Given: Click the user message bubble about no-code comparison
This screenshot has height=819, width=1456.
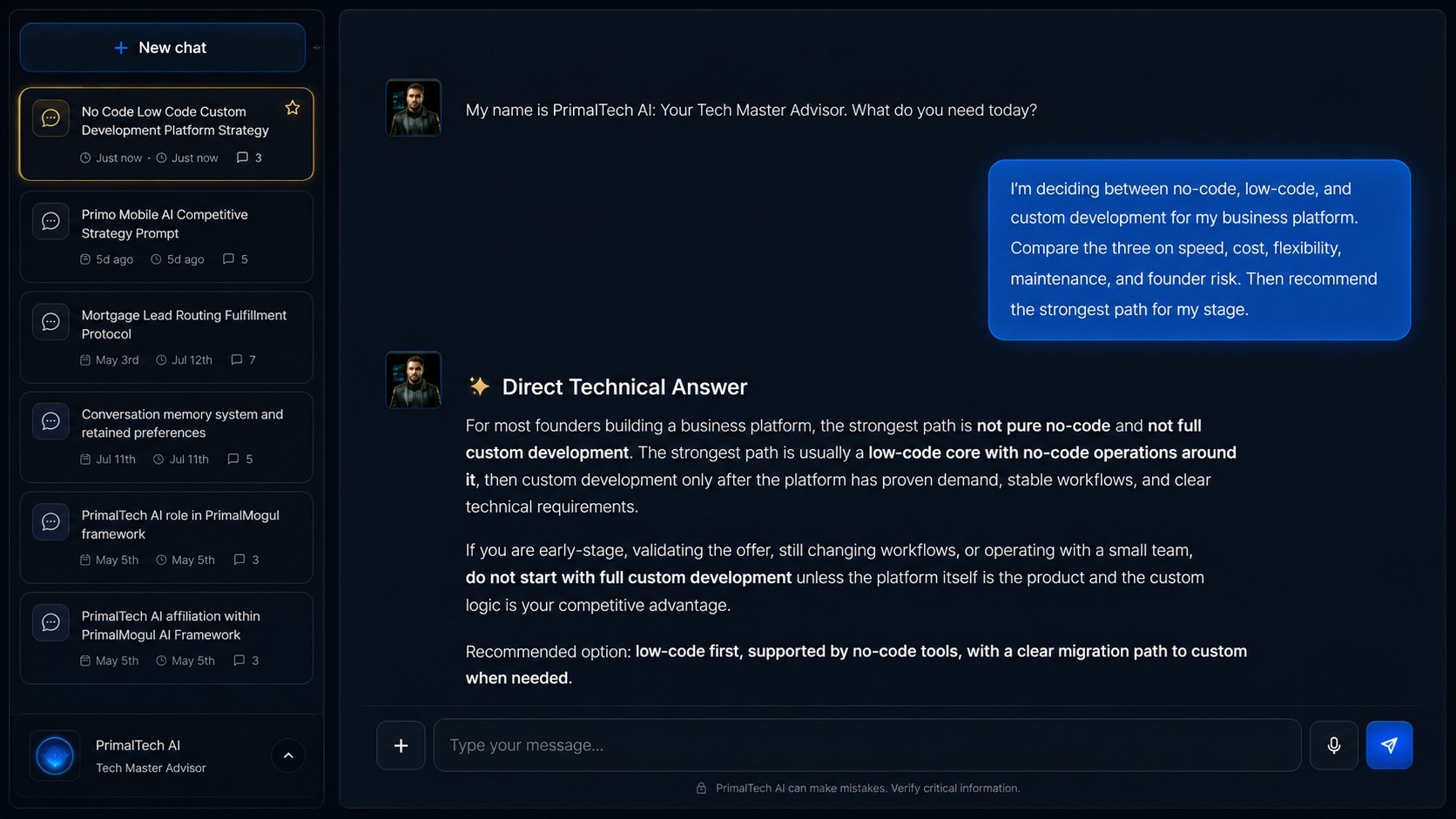Looking at the screenshot, I should coord(1199,250).
